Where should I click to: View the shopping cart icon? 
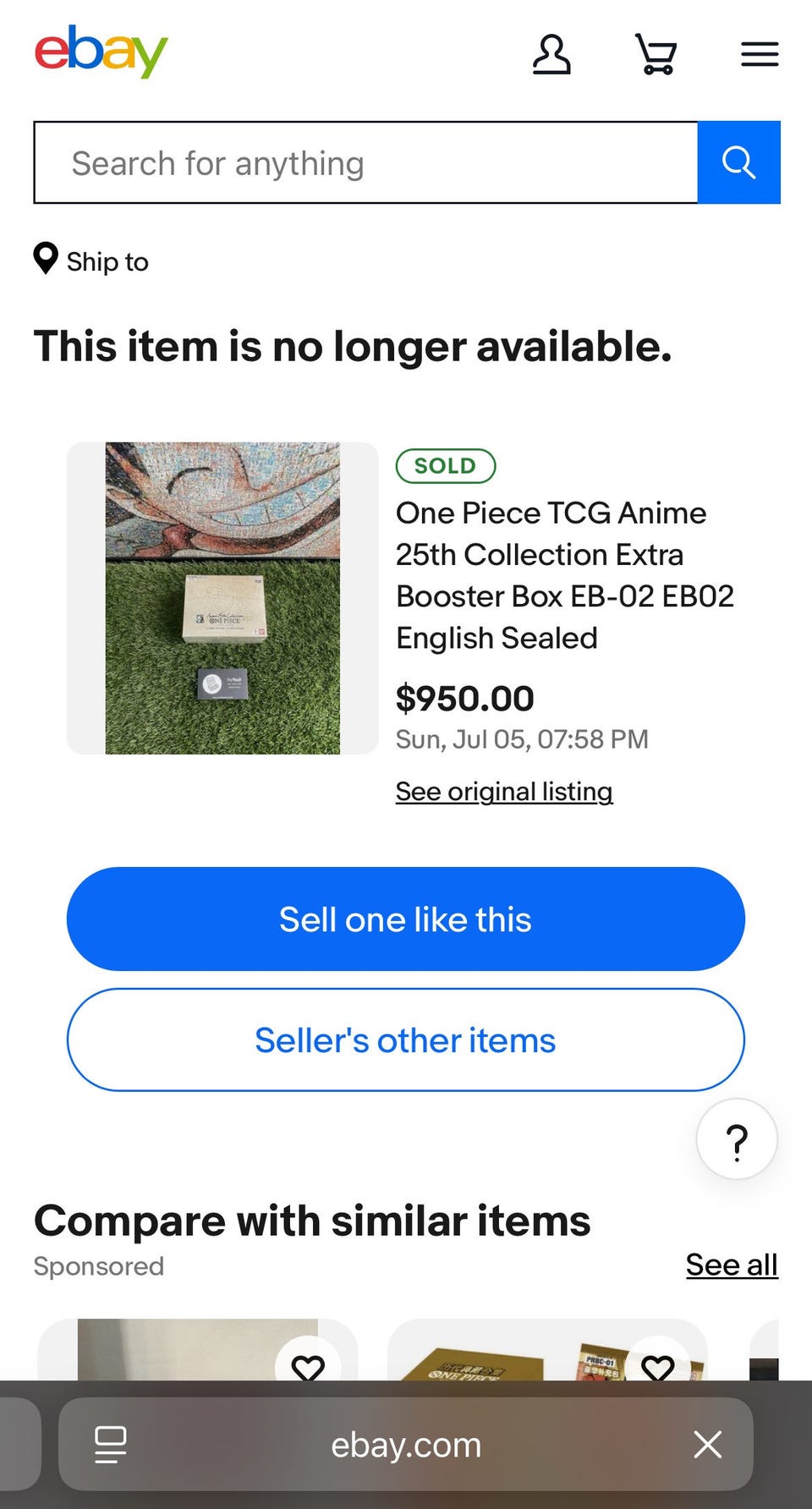[656, 55]
